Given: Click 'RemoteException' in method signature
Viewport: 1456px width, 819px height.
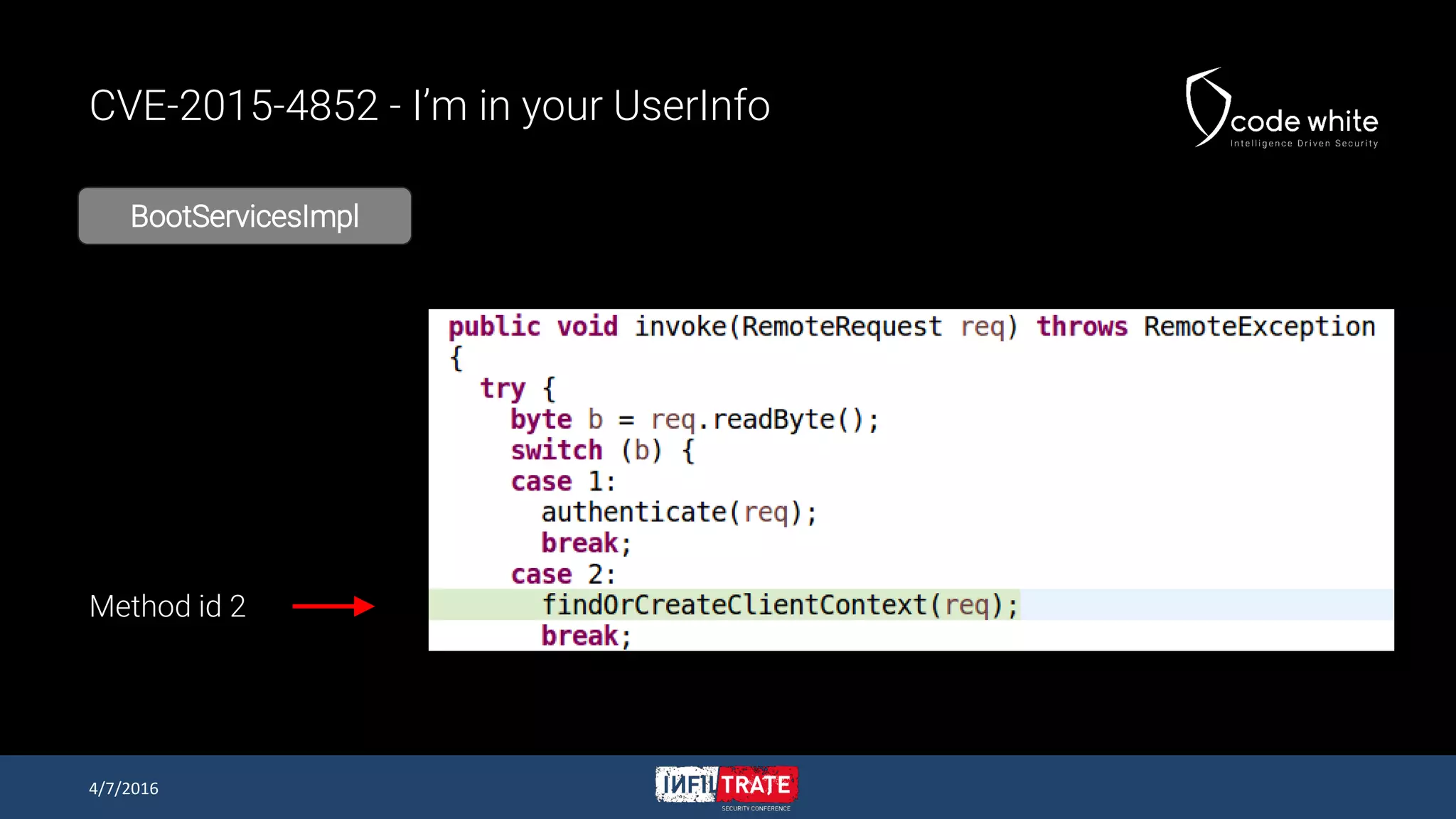Looking at the screenshot, I should pyautogui.click(x=1259, y=326).
